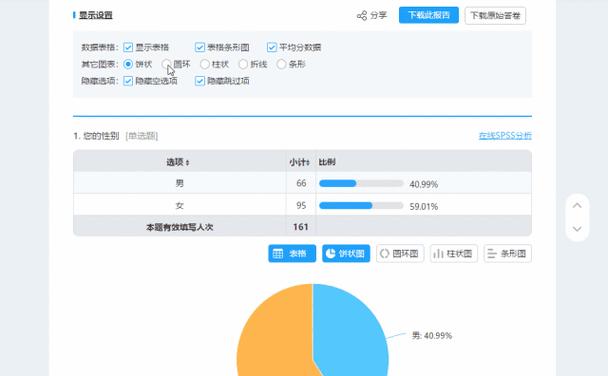Click the 女 row option cell
Viewport: 608px width, 376px height.
click(x=180, y=205)
